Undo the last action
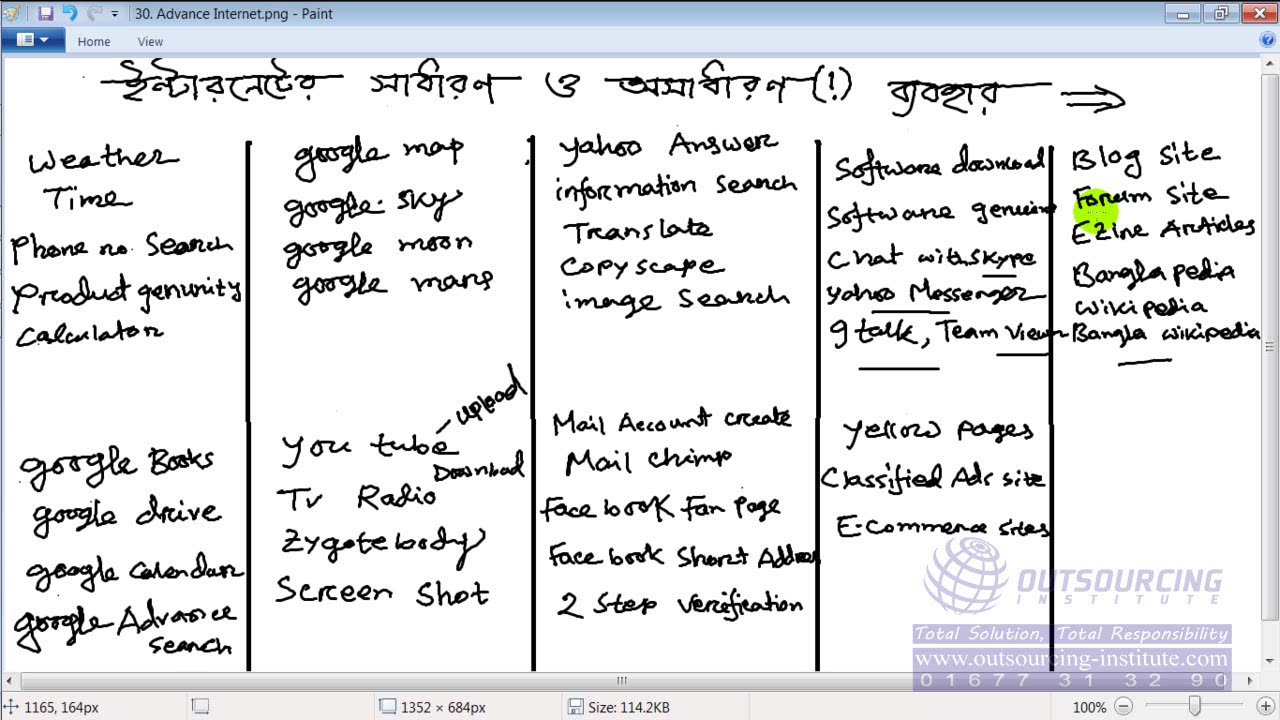Image resolution: width=1280 pixels, height=720 pixels. (x=70, y=14)
